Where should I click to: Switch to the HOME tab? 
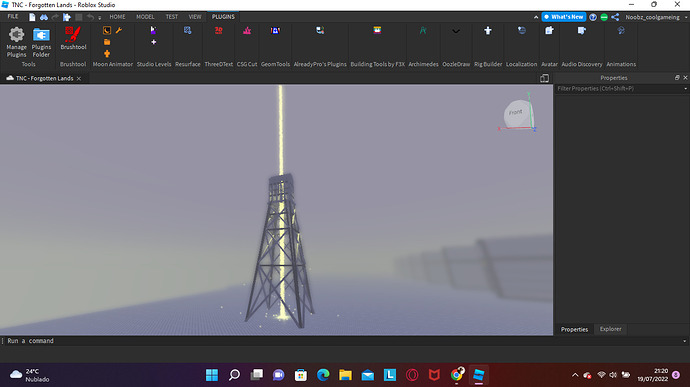pos(117,17)
